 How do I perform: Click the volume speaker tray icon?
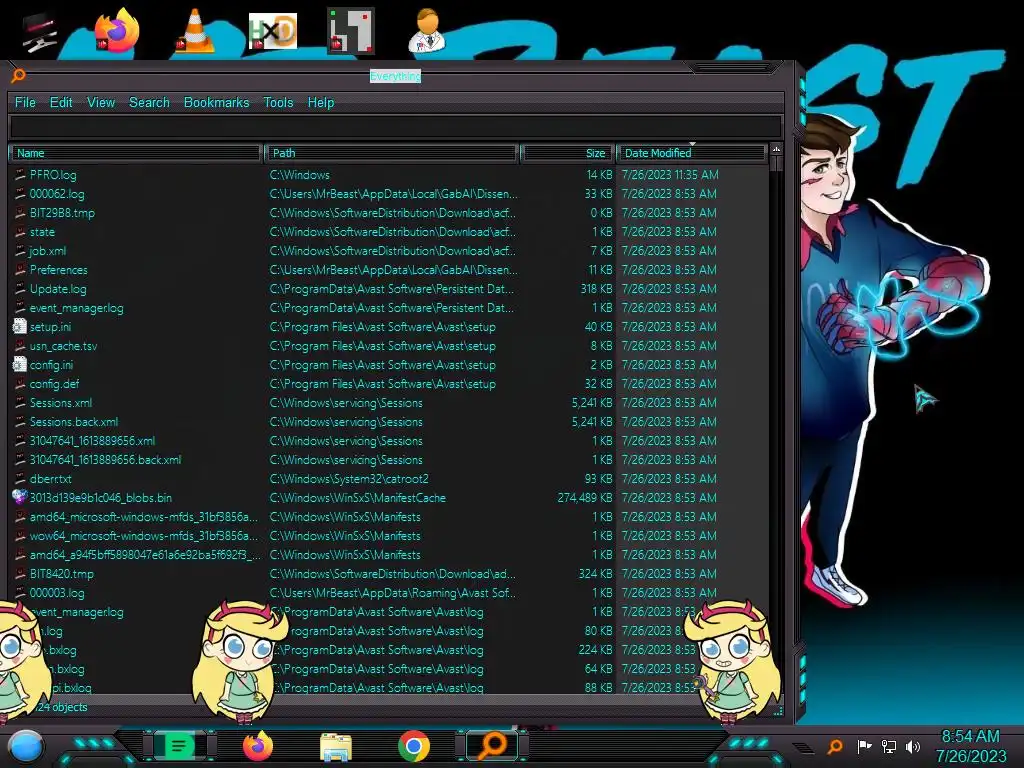[913, 746]
